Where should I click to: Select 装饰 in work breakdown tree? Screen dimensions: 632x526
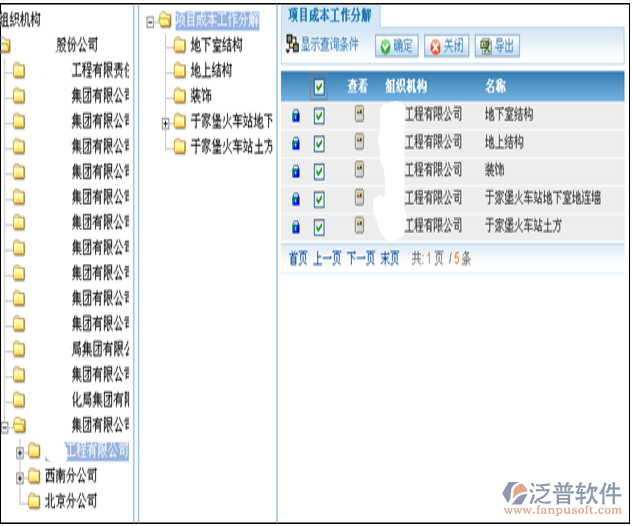coord(201,96)
